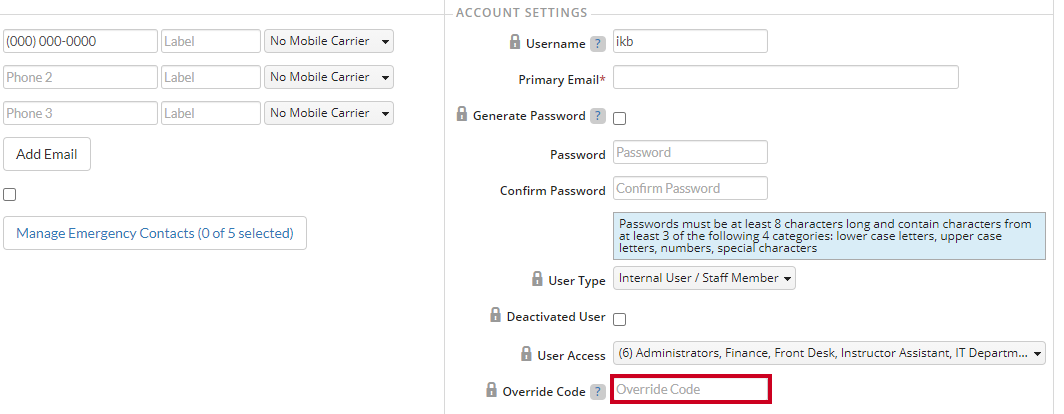Open the Phone 3 Mobile Carrier dropdown
Screen dimensions: 1064x414
tap(329, 113)
